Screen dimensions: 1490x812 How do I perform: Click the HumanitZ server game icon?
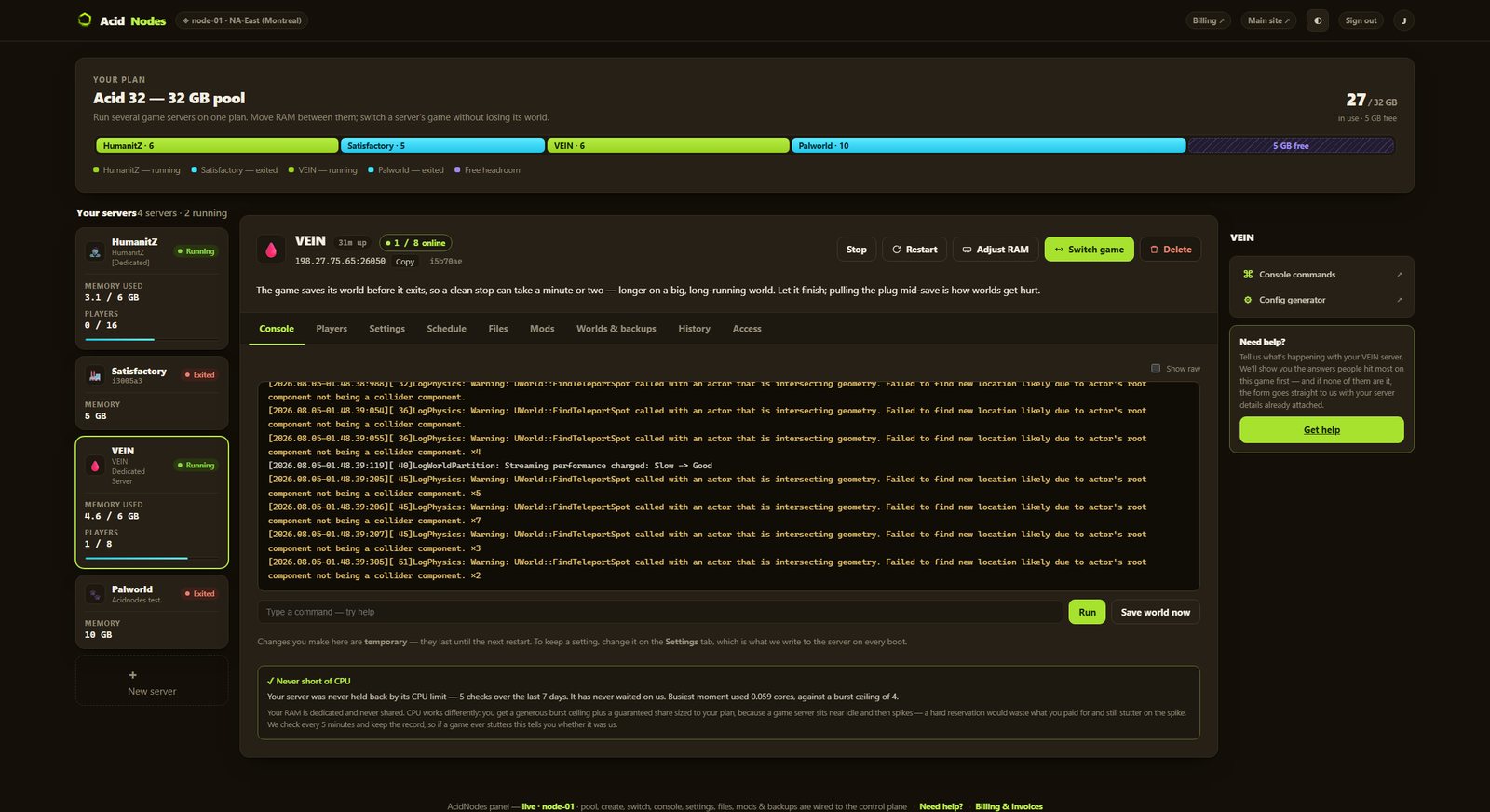95,251
